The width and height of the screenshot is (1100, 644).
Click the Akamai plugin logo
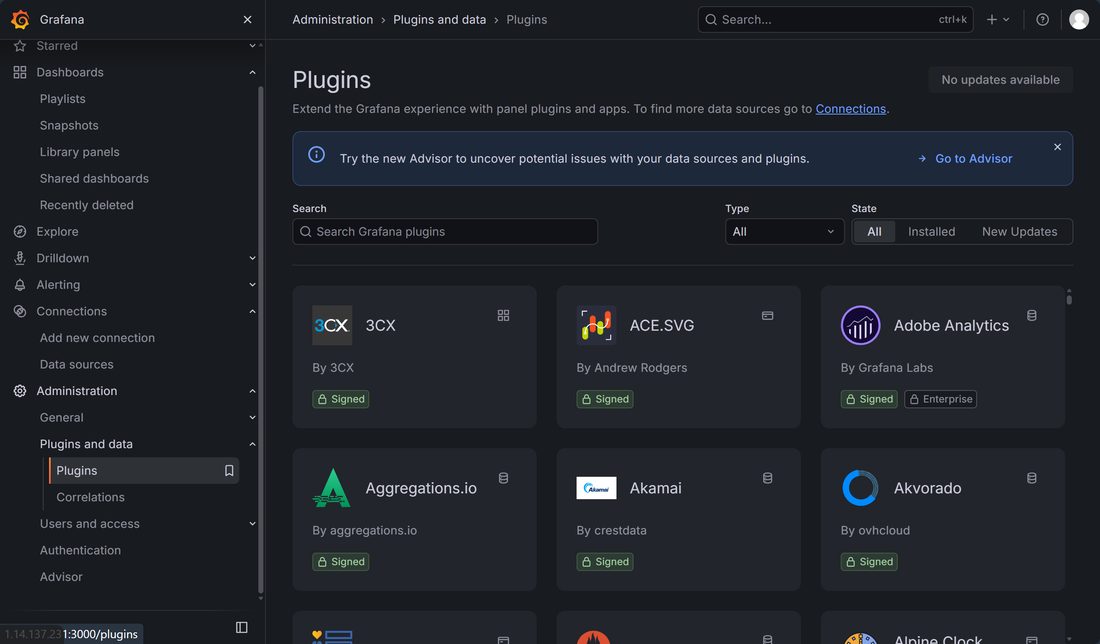coord(596,488)
